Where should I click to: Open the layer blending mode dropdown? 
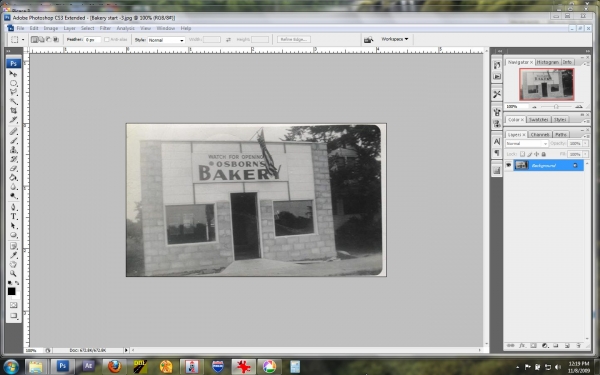(527, 143)
